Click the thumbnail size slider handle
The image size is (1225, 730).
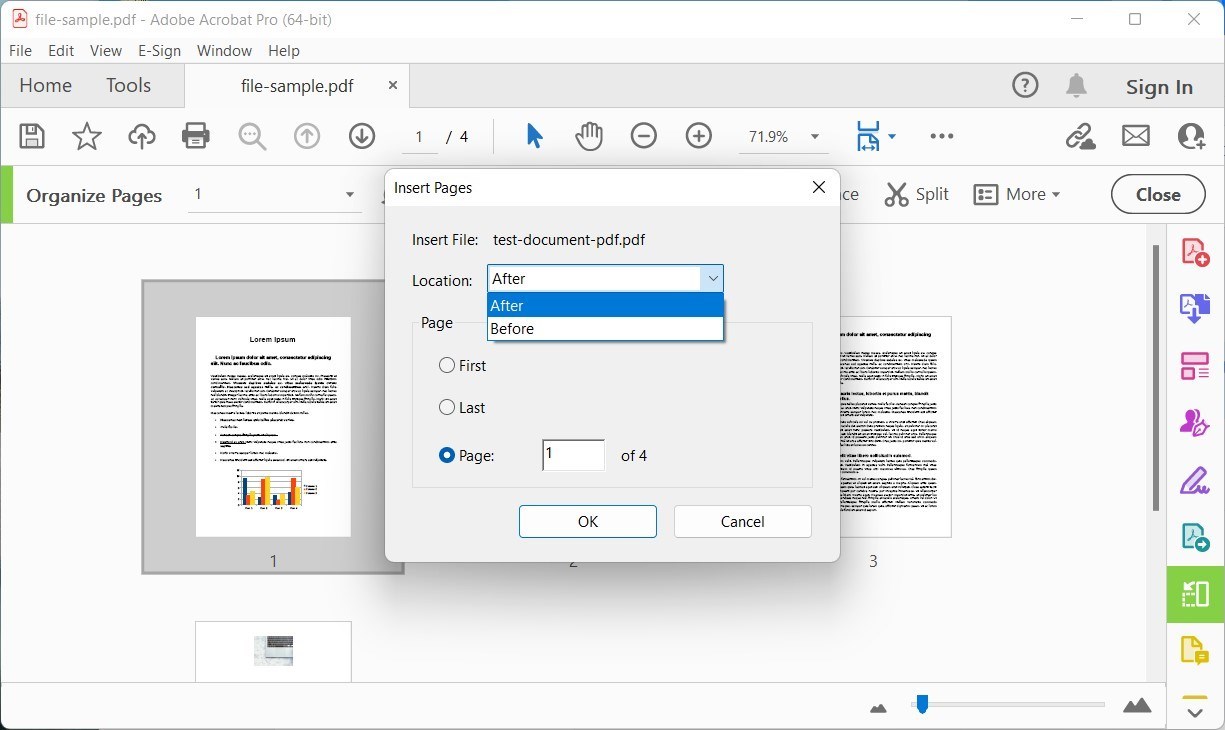click(922, 705)
